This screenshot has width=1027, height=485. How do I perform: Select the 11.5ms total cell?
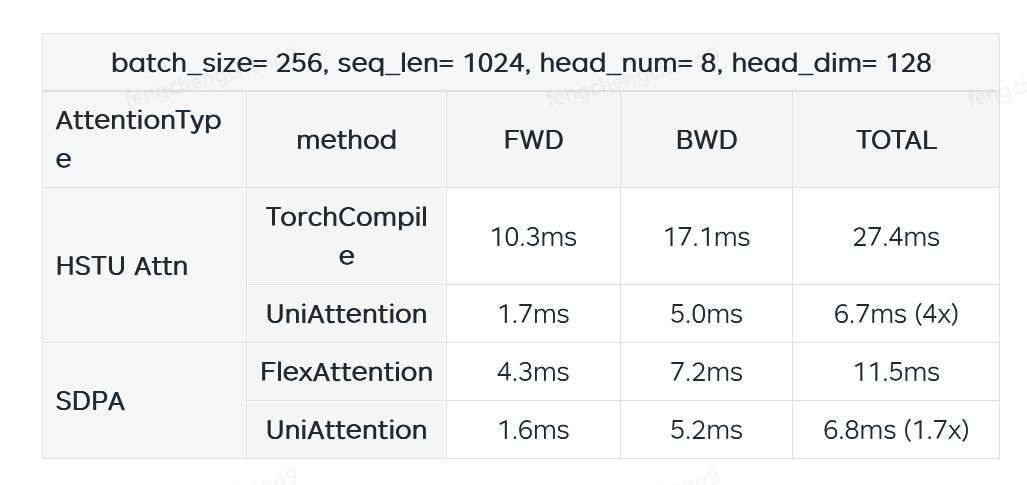click(x=896, y=372)
